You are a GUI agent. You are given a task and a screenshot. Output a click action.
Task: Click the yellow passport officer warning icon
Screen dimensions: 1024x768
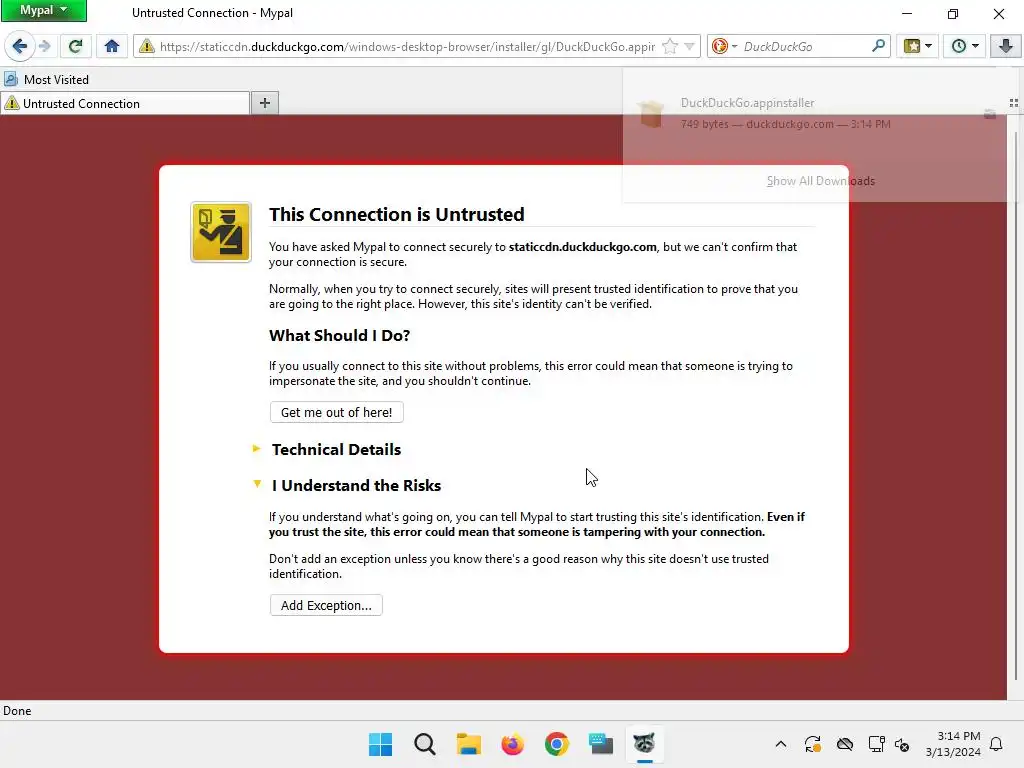coord(221,232)
